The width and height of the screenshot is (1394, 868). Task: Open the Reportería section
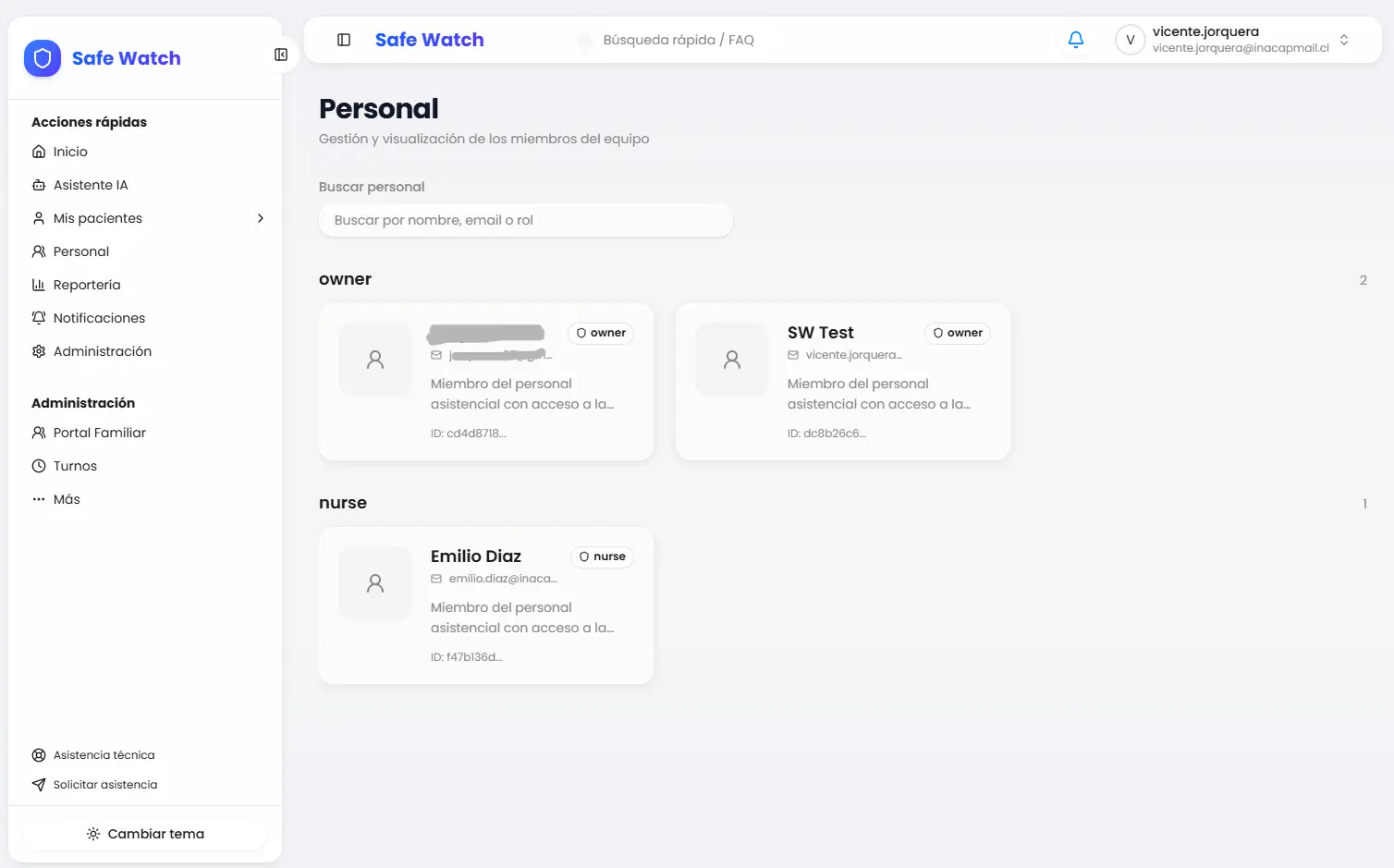[x=86, y=285]
